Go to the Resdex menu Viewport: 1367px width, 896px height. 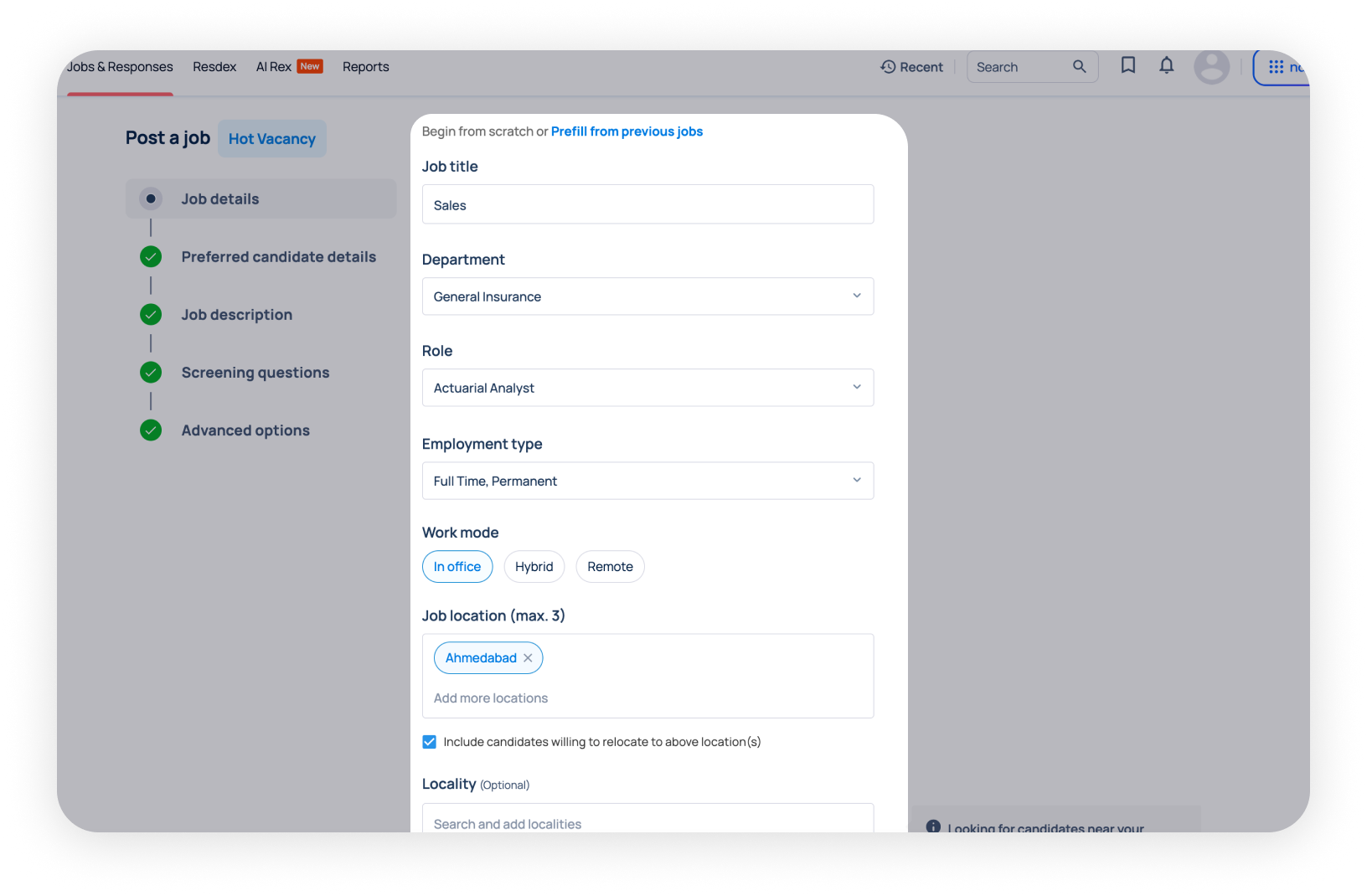[x=214, y=67]
